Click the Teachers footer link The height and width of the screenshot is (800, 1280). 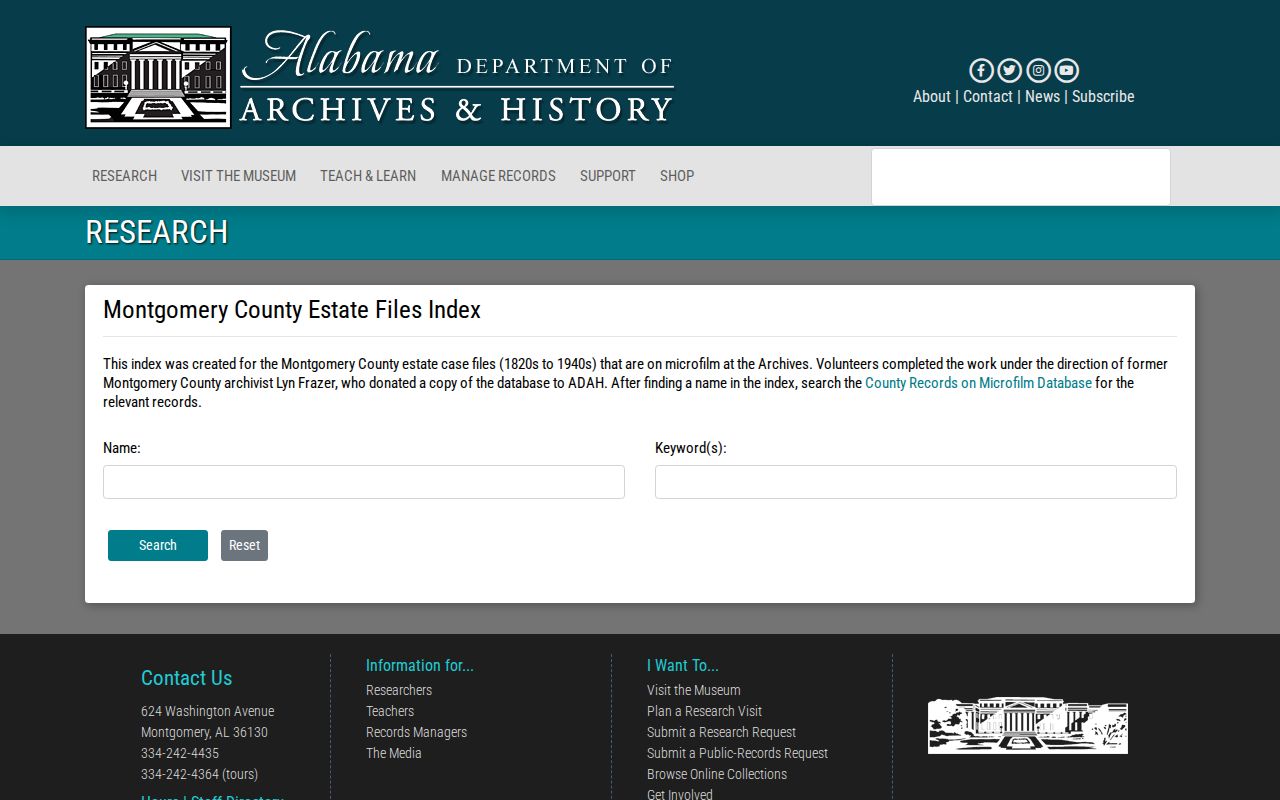tap(390, 711)
